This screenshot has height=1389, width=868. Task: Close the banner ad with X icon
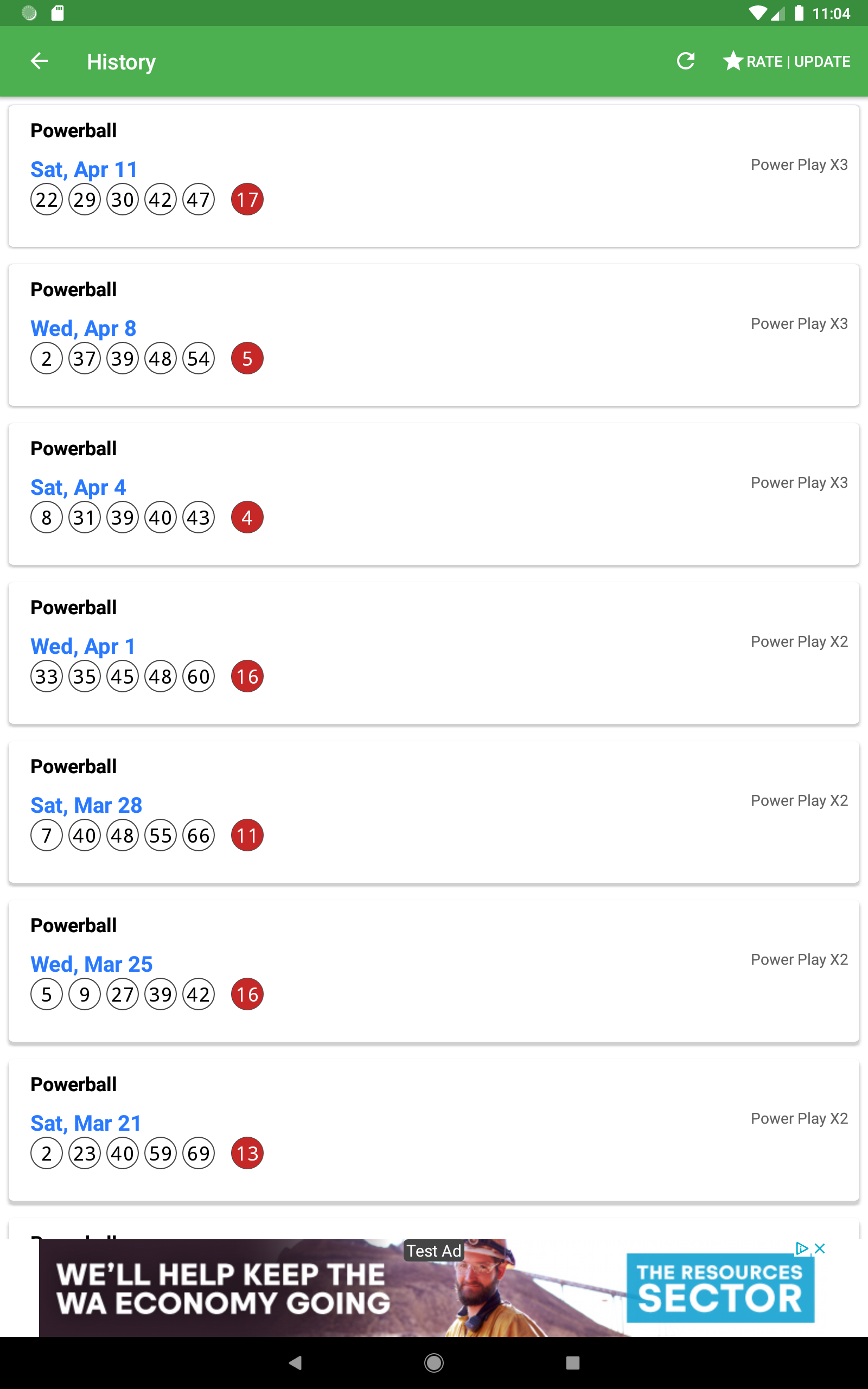click(x=820, y=1248)
